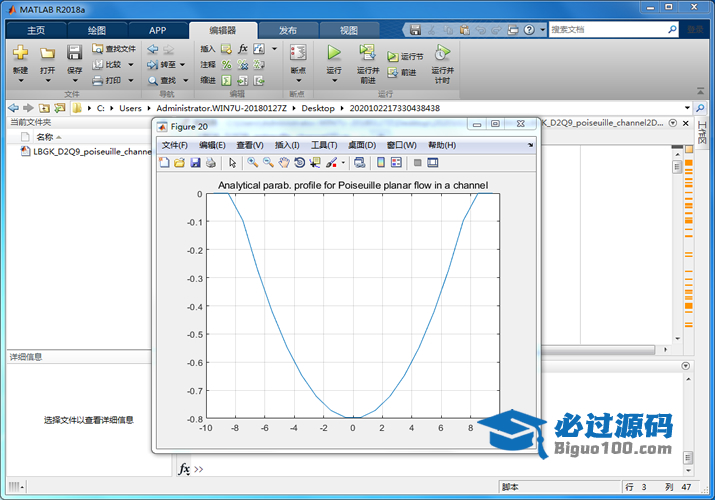Click the command window fx prompt icon
The width and height of the screenshot is (715, 500).
click(x=184, y=469)
